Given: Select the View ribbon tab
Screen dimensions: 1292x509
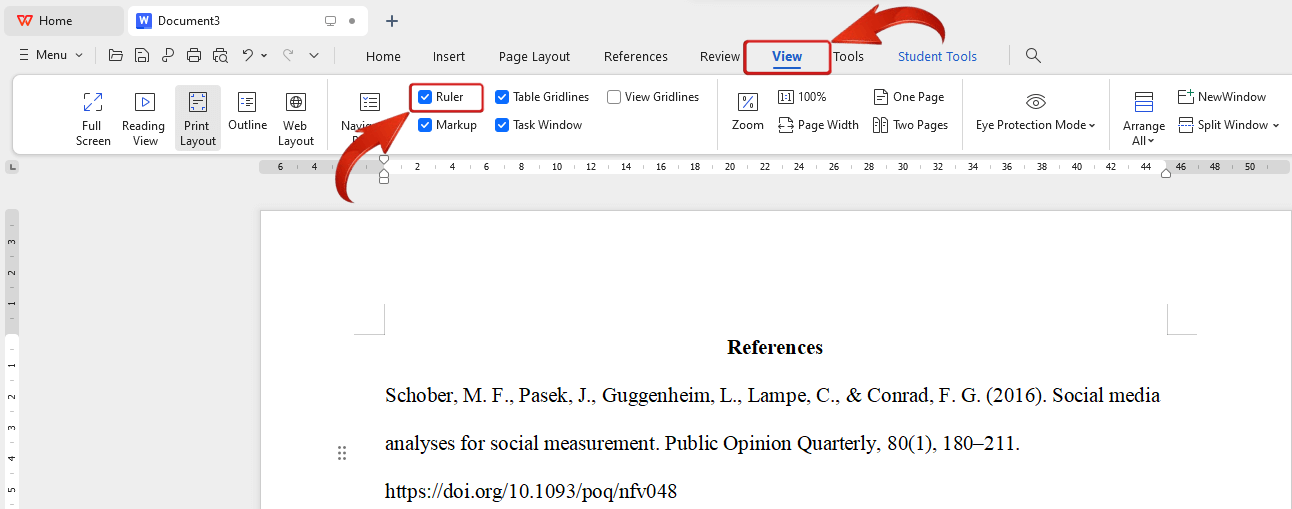Looking at the screenshot, I should 787,57.
